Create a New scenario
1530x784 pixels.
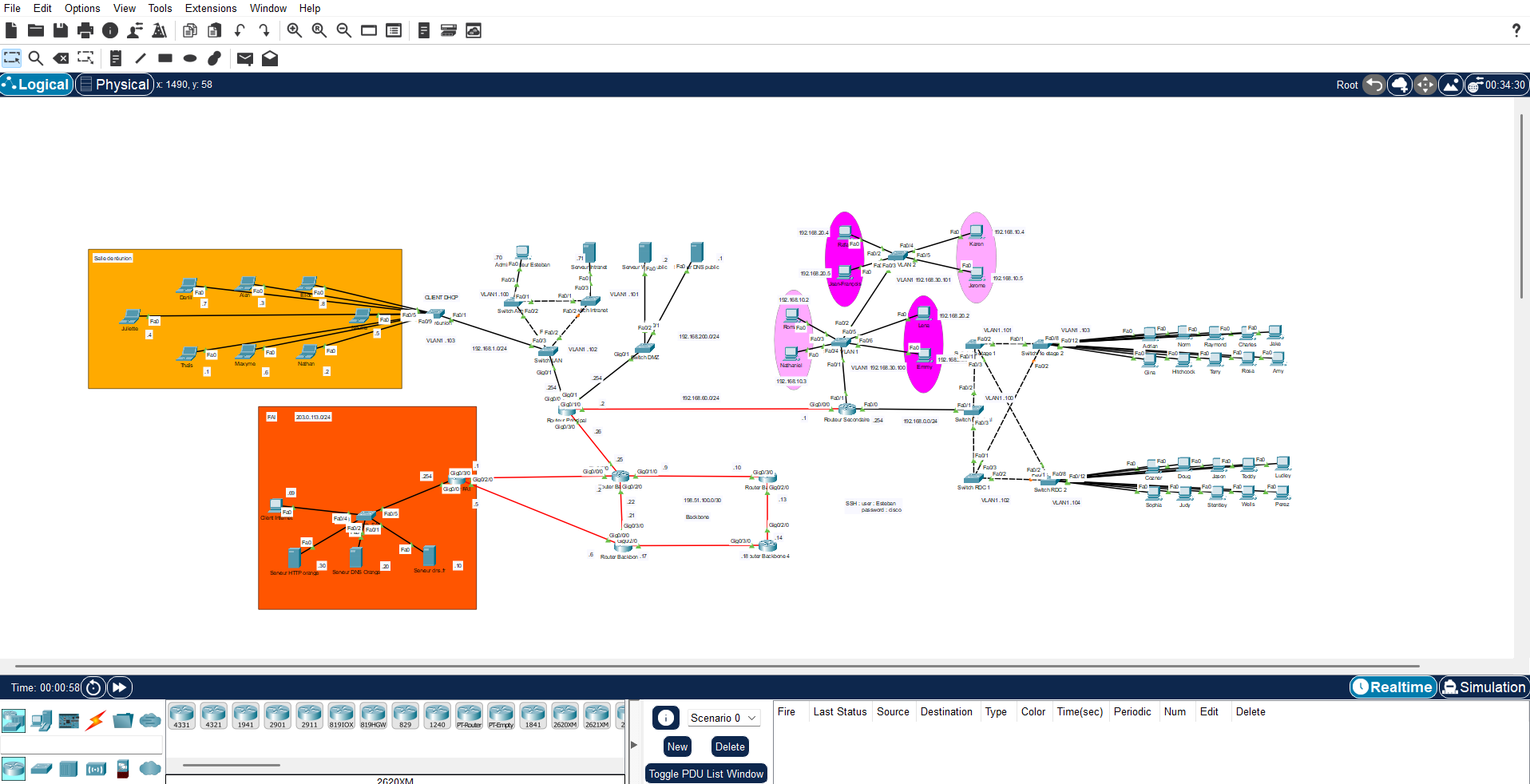(x=676, y=746)
